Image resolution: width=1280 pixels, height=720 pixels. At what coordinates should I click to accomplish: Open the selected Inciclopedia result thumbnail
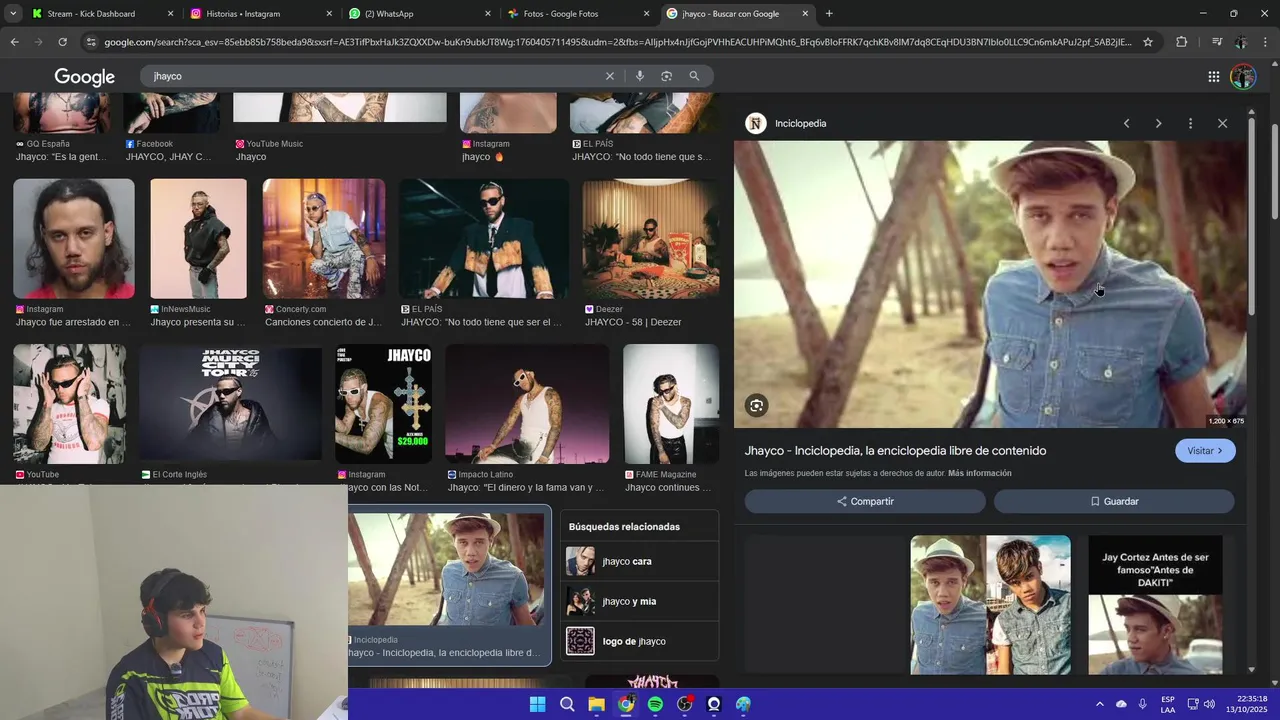coord(447,570)
